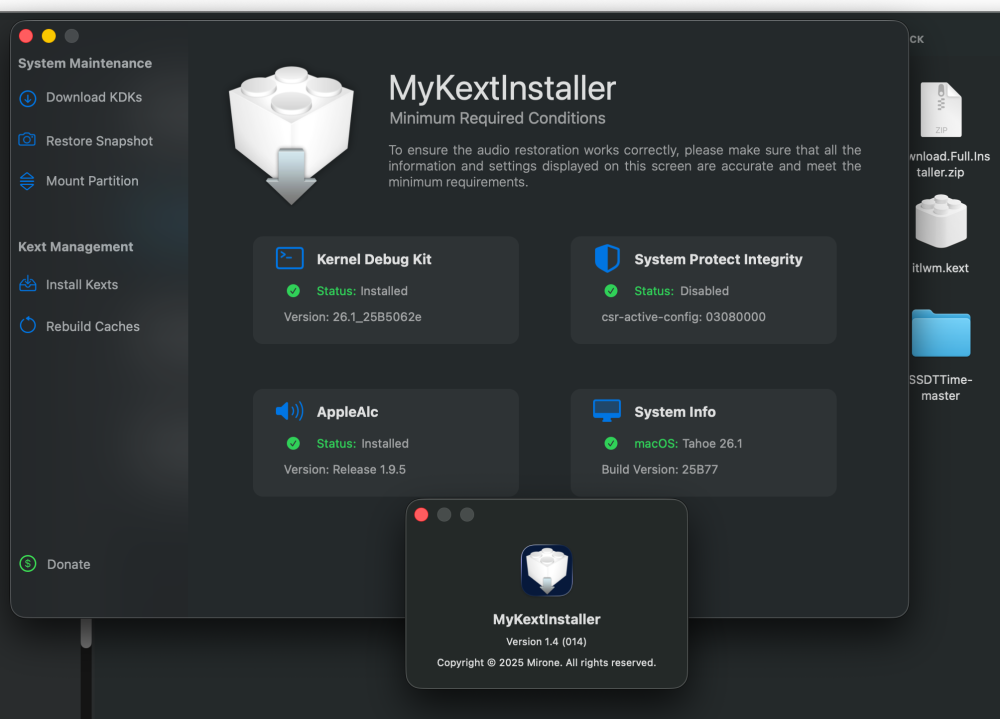This screenshot has width=1000, height=719.
Task: Click the Kernel Debug Kit terminal icon
Action: click(290, 258)
